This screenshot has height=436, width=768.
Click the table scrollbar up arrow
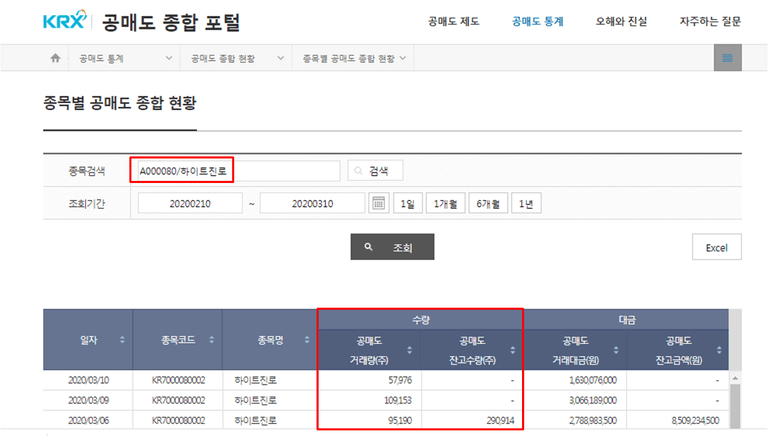pyautogui.click(x=735, y=378)
